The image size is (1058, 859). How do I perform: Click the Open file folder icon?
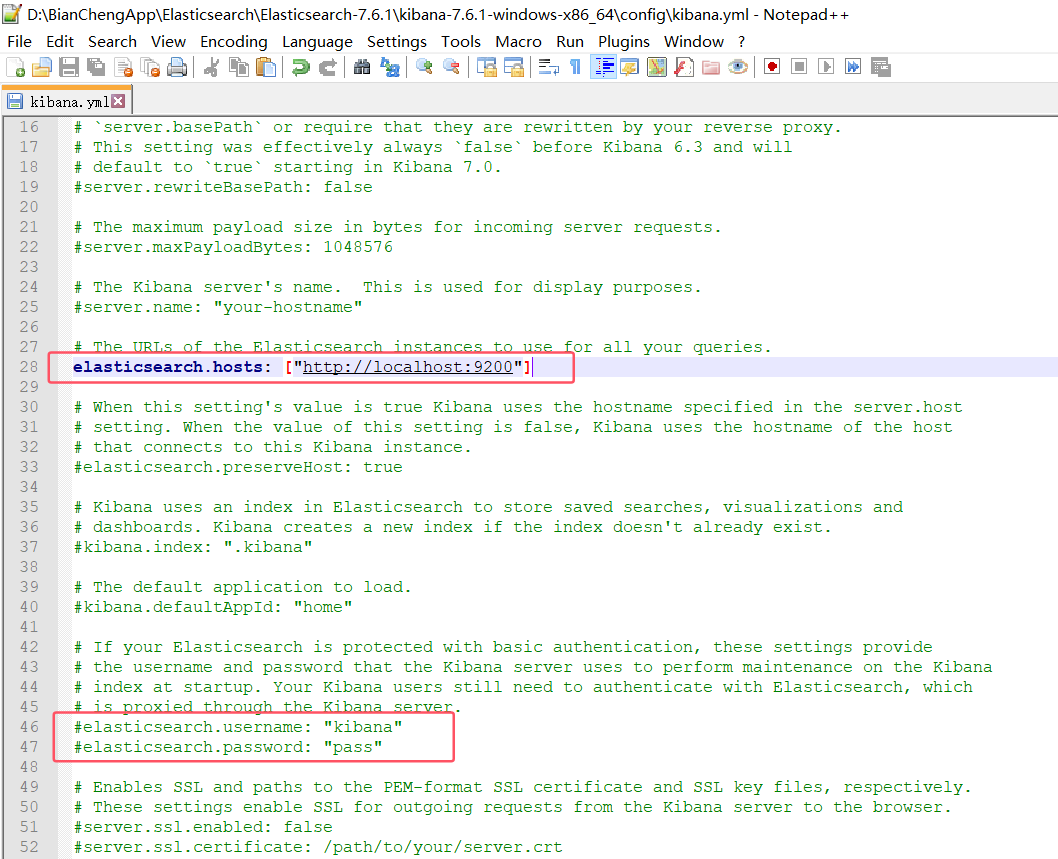click(42, 67)
